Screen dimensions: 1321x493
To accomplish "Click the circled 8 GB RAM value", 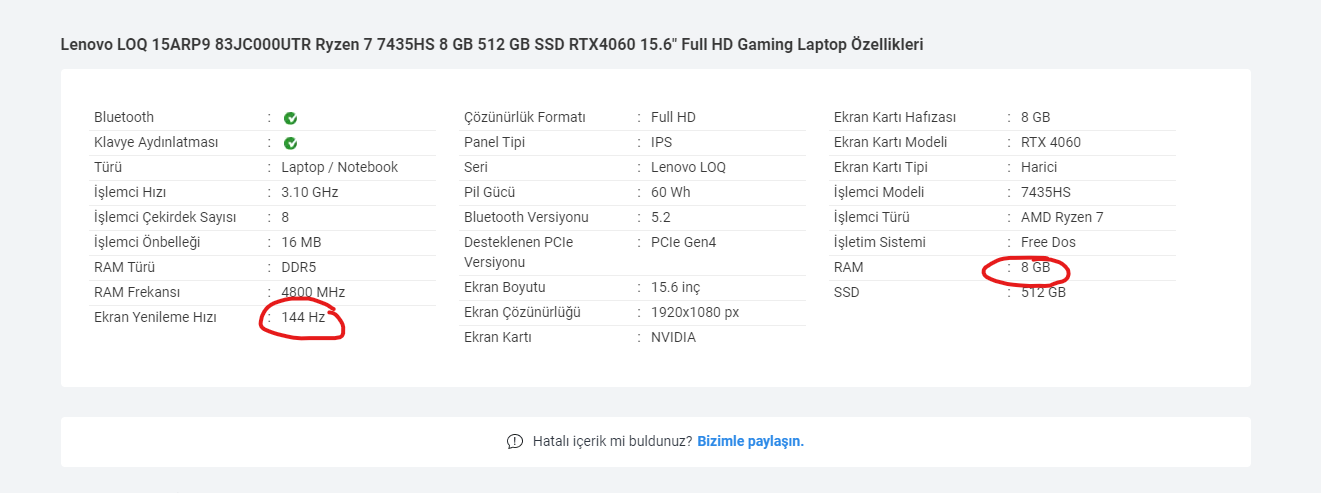I will (x=1035, y=268).
